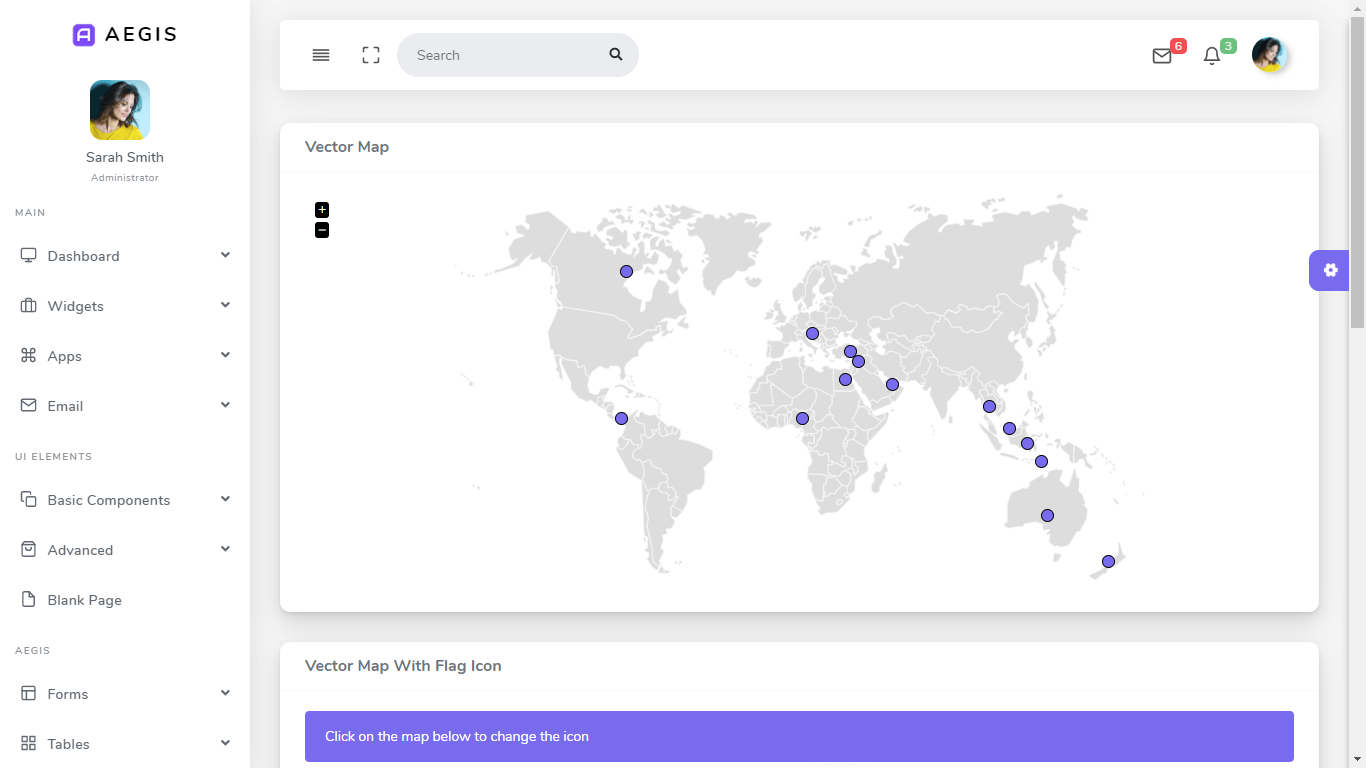The height and width of the screenshot is (768, 1366).
Task: Zoom out on the vector map
Action: click(x=322, y=230)
